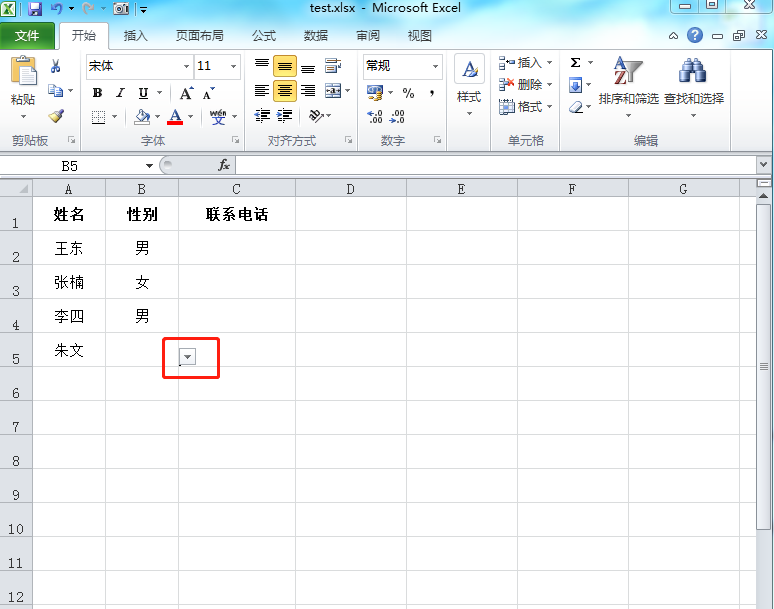Viewport: 774px width, 609px height.
Task: Open the font size dropdown 11
Action: [x=233, y=66]
